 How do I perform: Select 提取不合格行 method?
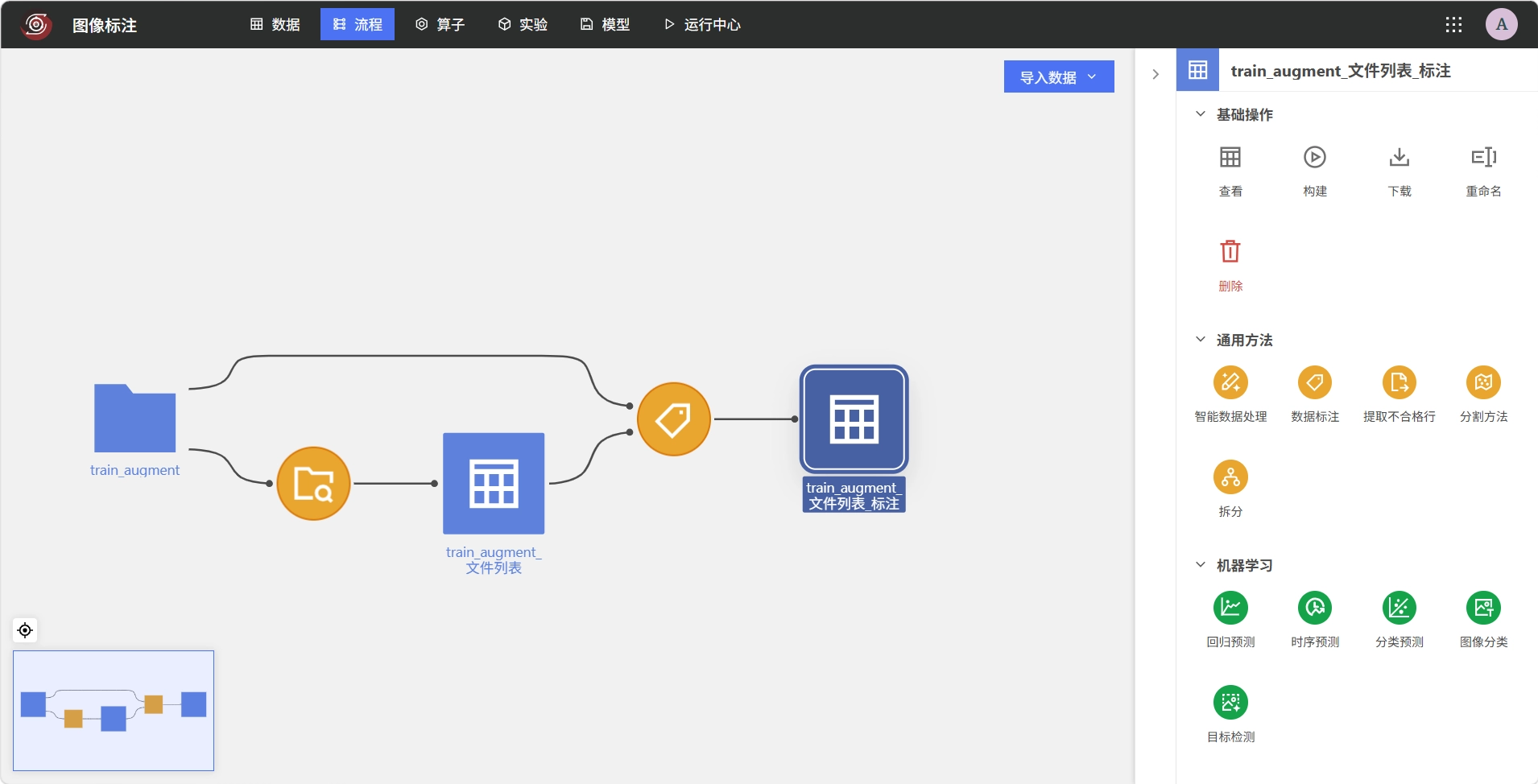(x=1399, y=382)
